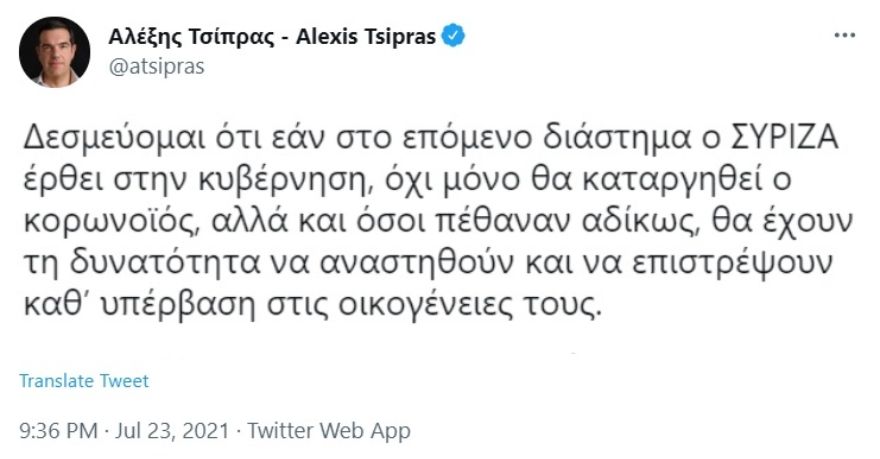Screen dimensions: 880x459
Task: Click the "Translate Tweet" link
Action: 84,381
